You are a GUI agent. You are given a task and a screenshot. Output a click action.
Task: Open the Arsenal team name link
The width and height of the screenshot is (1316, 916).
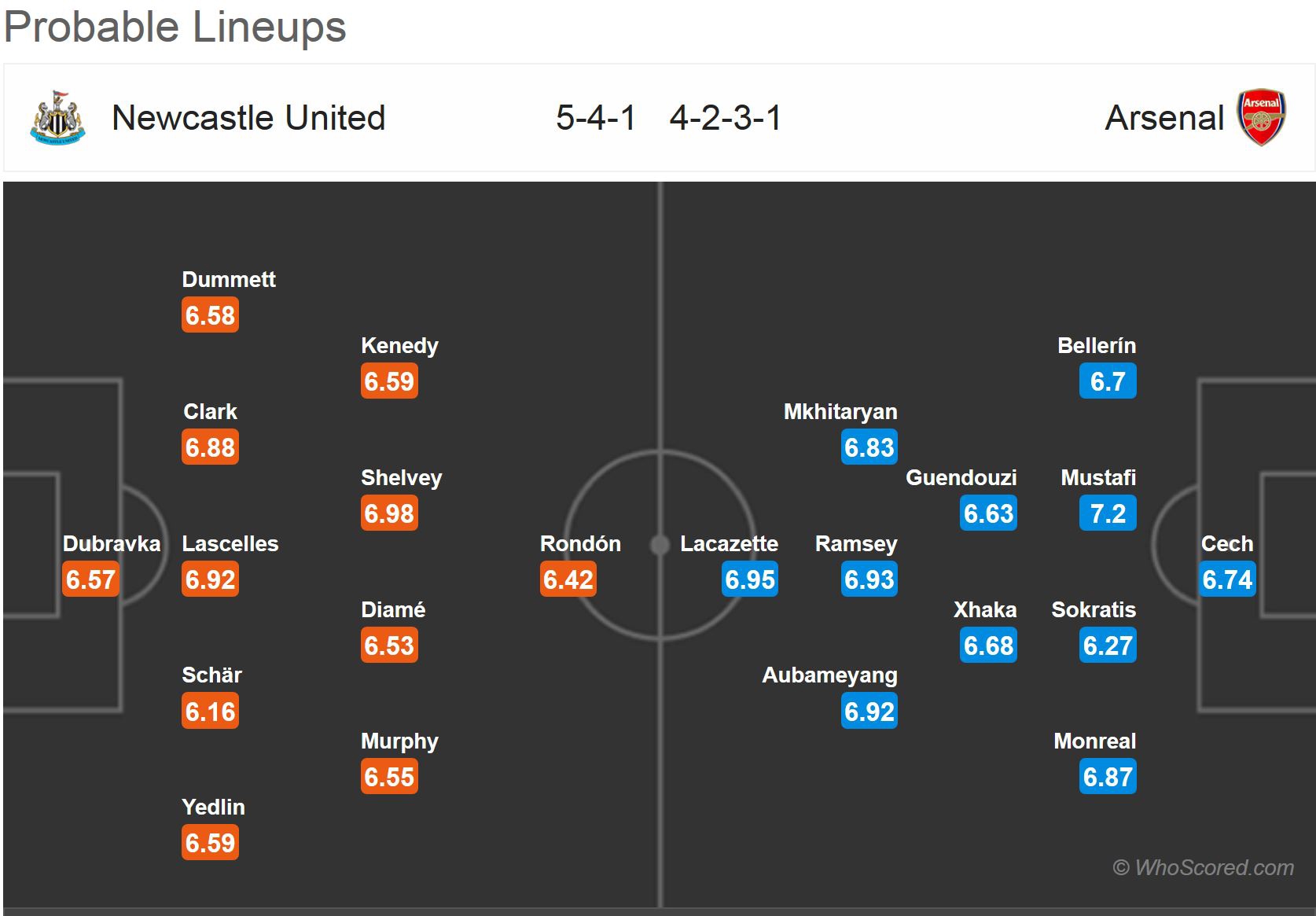(x=1163, y=118)
